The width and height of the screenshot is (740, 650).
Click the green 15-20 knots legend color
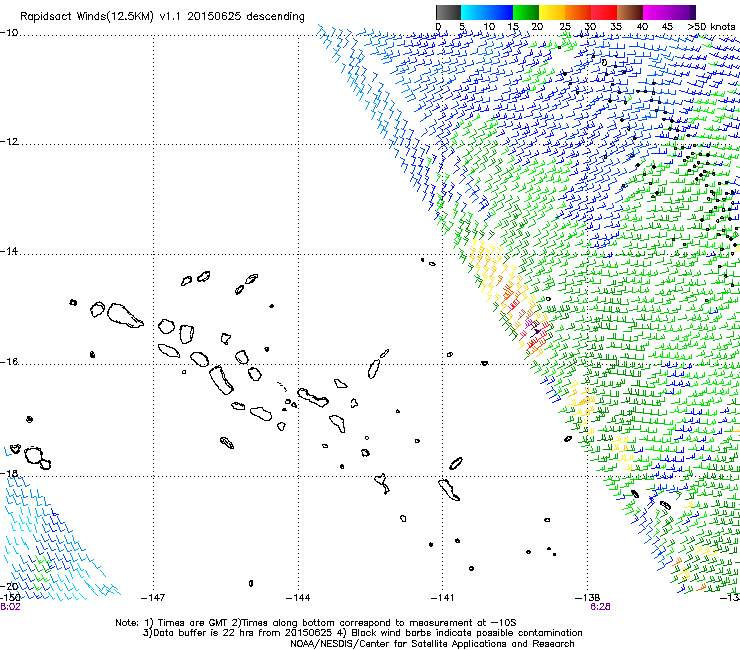(526, 12)
